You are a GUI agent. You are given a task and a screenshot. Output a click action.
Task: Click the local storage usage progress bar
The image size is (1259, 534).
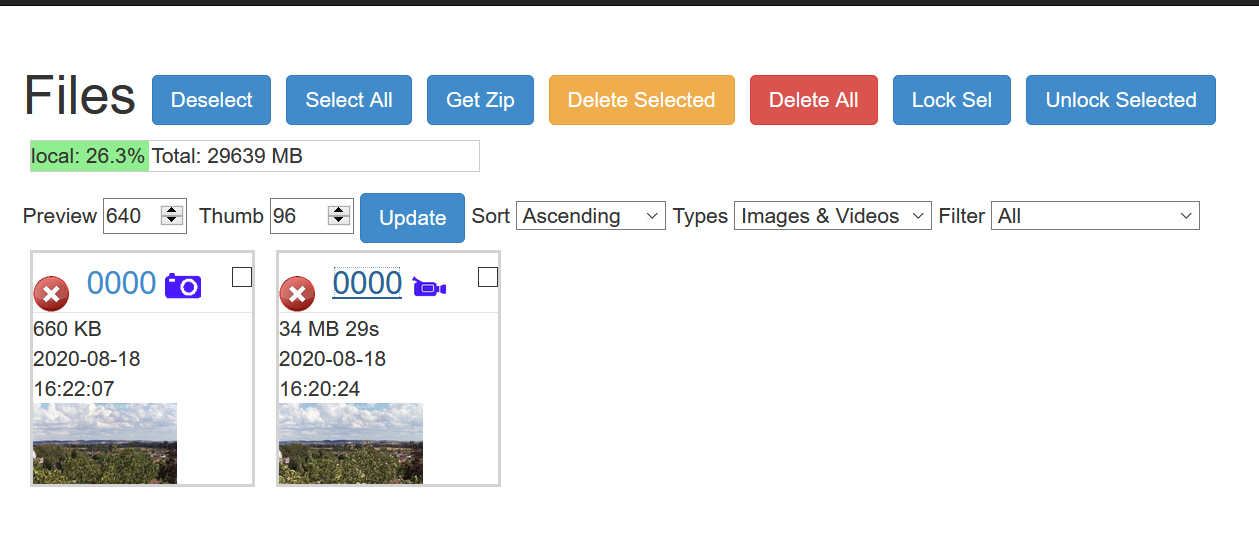coord(255,156)
